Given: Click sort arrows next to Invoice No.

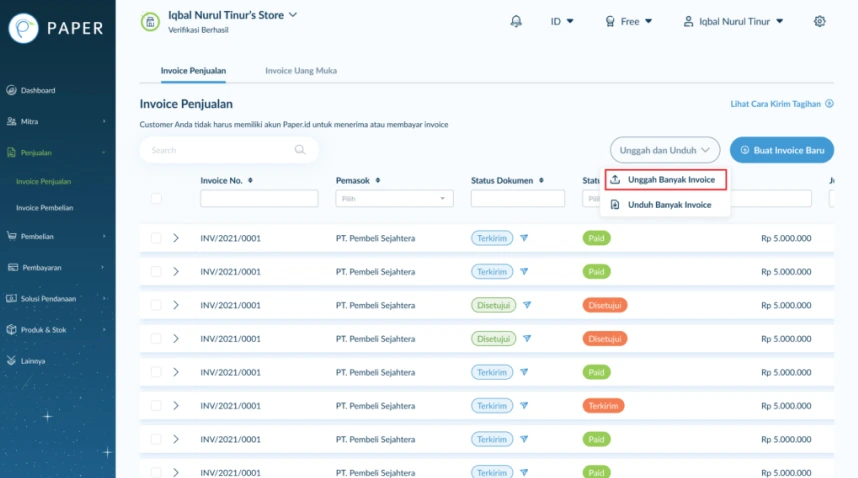Looking at the screenshot, I should tap(251, 181).
